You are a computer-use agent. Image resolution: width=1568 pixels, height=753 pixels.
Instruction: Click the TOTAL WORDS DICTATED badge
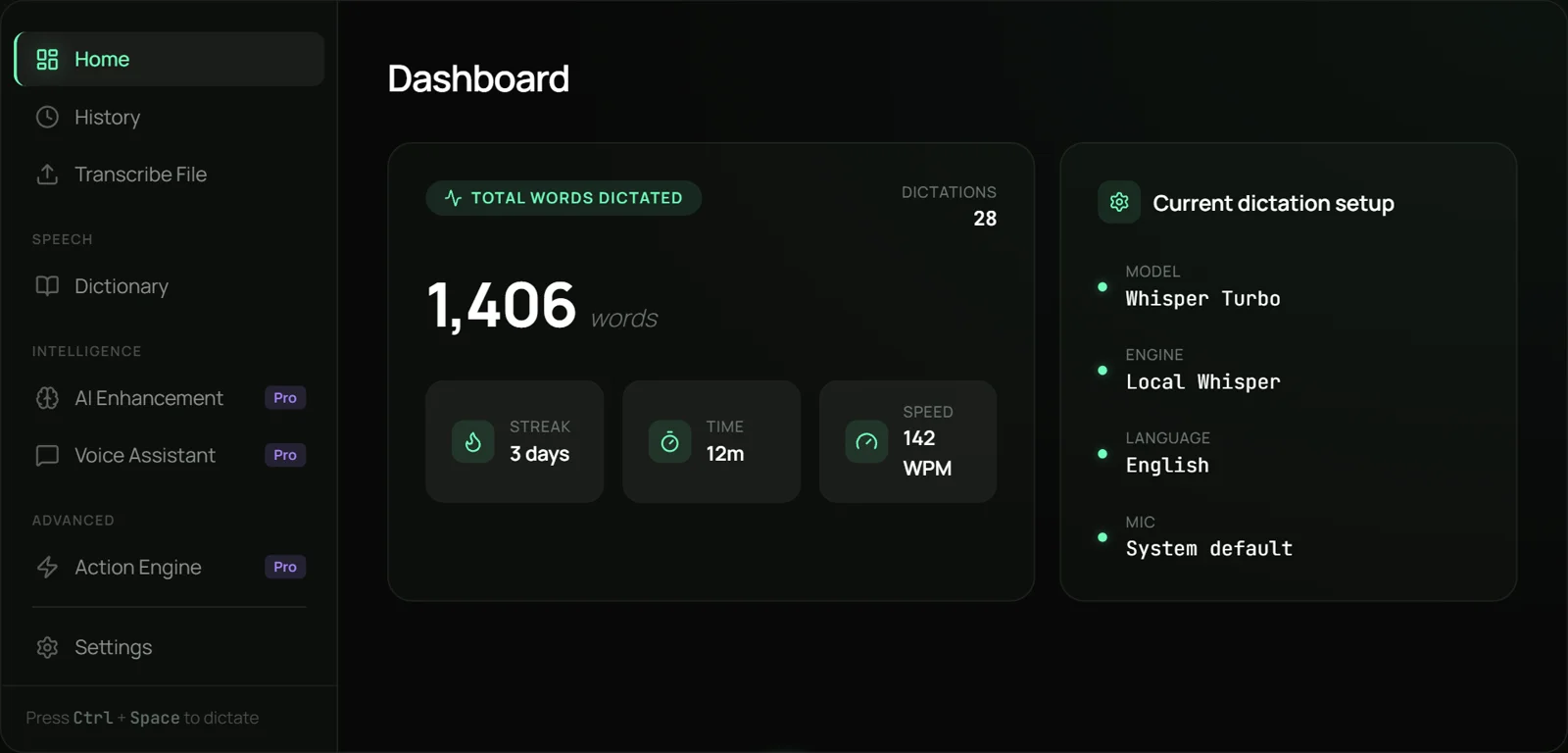(563, 197)
